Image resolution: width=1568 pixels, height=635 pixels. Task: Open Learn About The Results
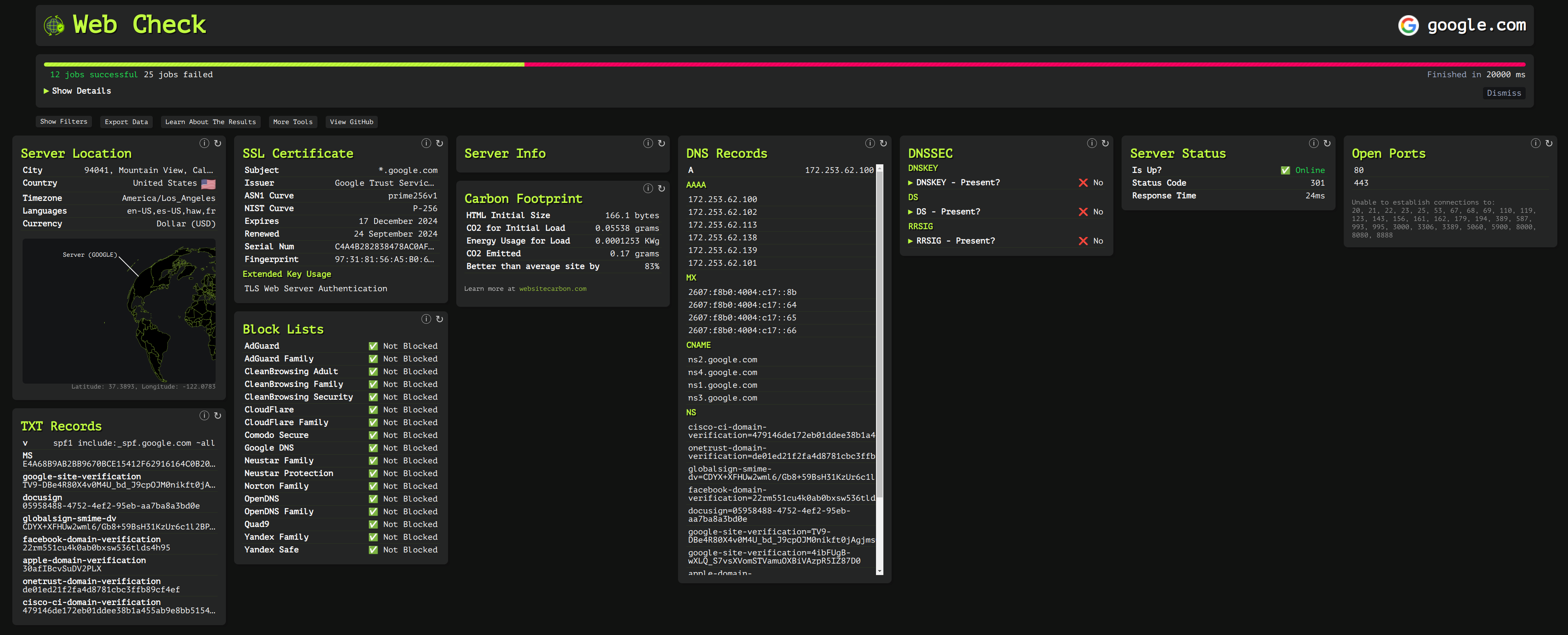pos(211,122)
